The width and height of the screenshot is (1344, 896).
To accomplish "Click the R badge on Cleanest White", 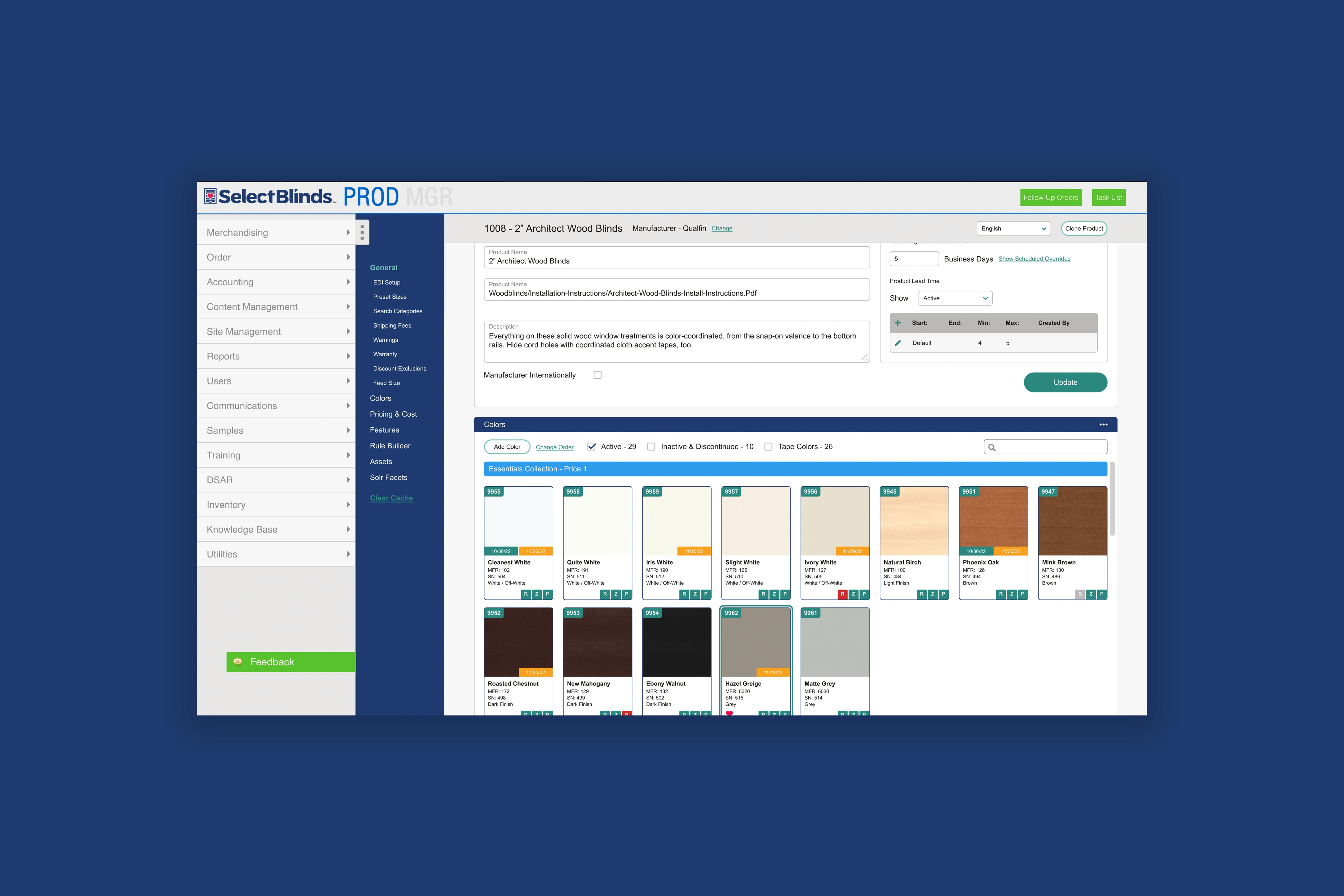I will click(526, 594).
